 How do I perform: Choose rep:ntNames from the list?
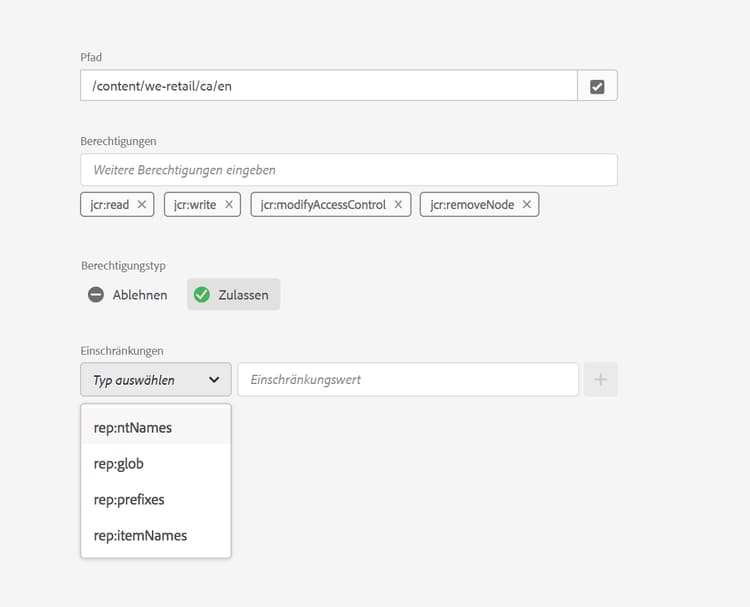(133, 428)
